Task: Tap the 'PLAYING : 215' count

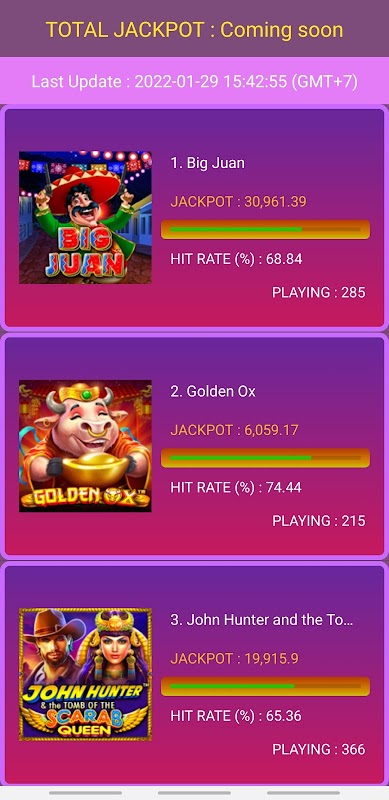Action: click(x=319, y=521)
